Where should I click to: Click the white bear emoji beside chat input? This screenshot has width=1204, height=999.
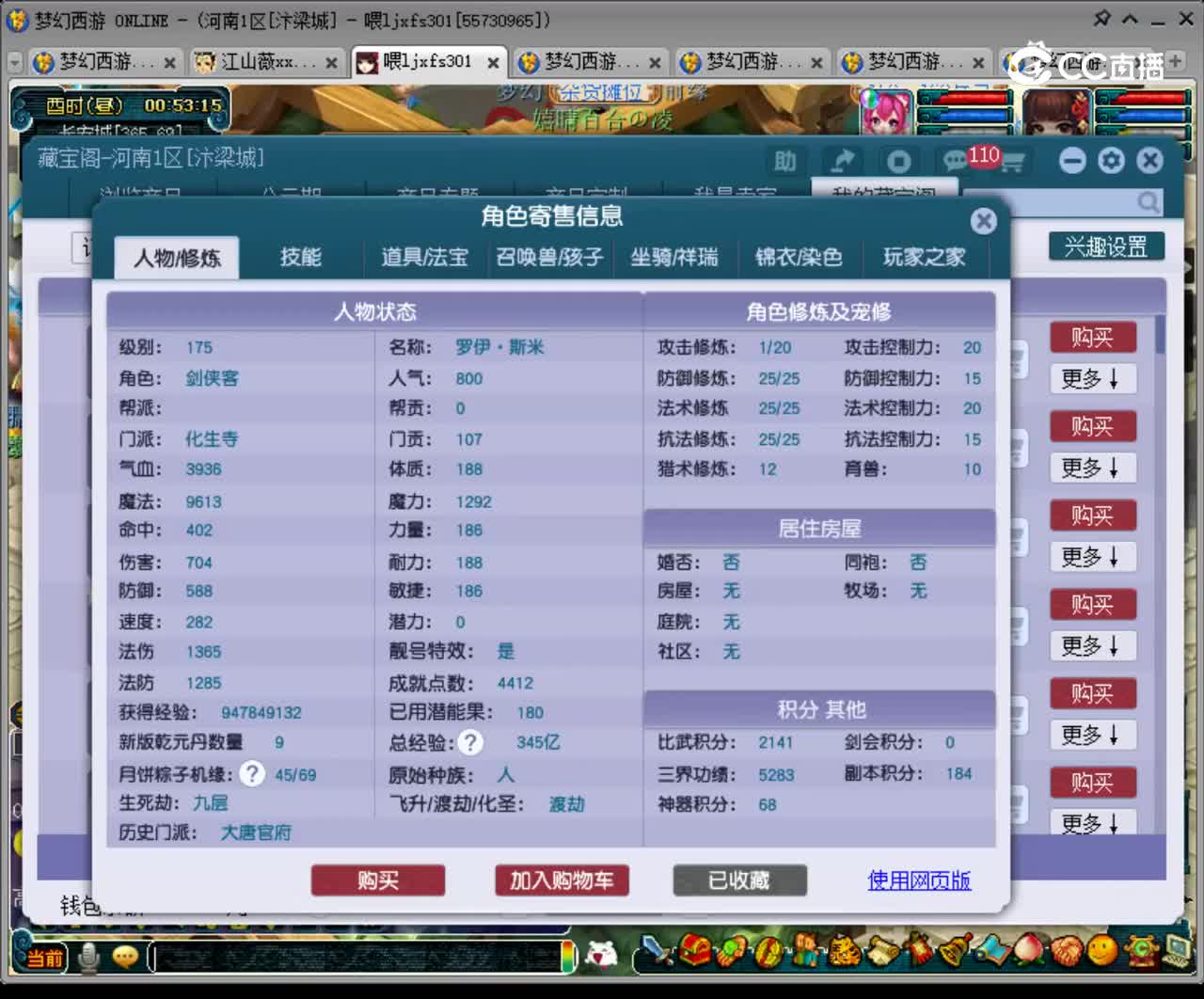click(x=602, y=955)
